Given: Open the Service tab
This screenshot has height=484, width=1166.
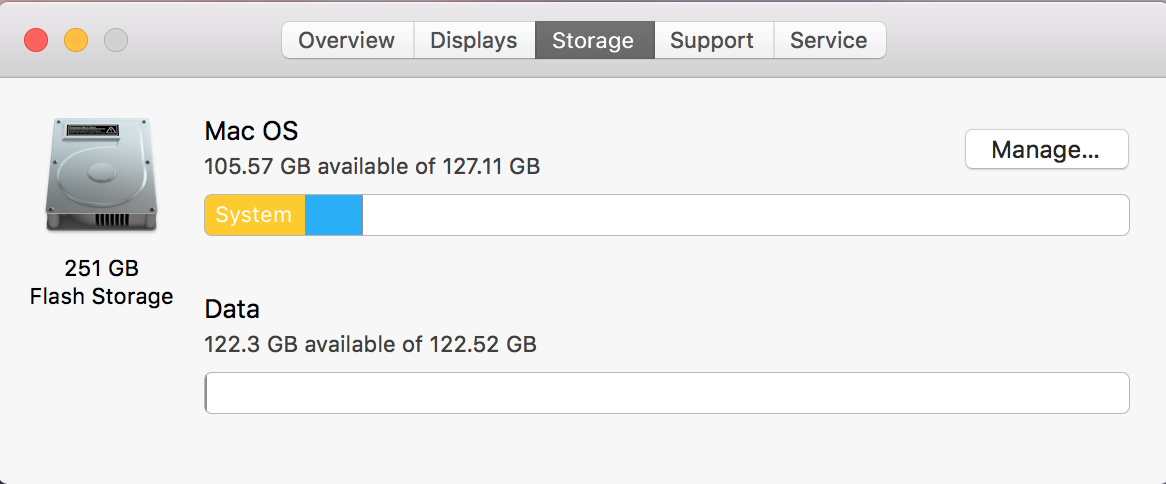Looking at the screenshot, I should pos(828,41).
